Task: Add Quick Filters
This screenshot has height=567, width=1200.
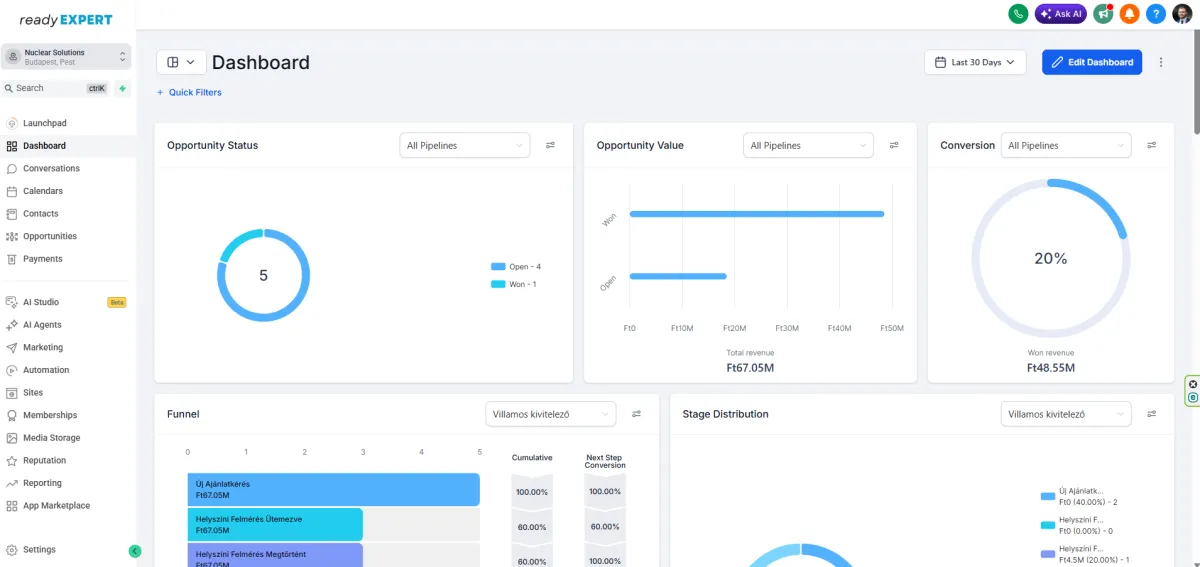Action: point(189,92)
